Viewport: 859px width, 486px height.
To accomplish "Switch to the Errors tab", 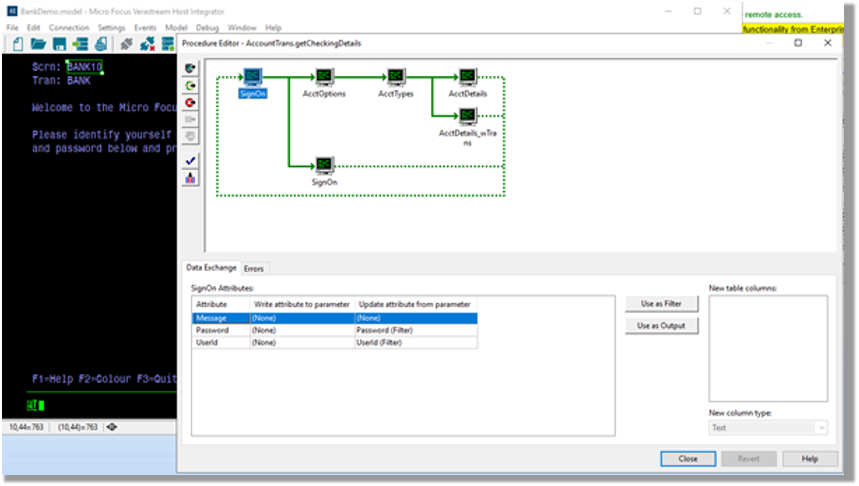I will (x=254, y=268).
